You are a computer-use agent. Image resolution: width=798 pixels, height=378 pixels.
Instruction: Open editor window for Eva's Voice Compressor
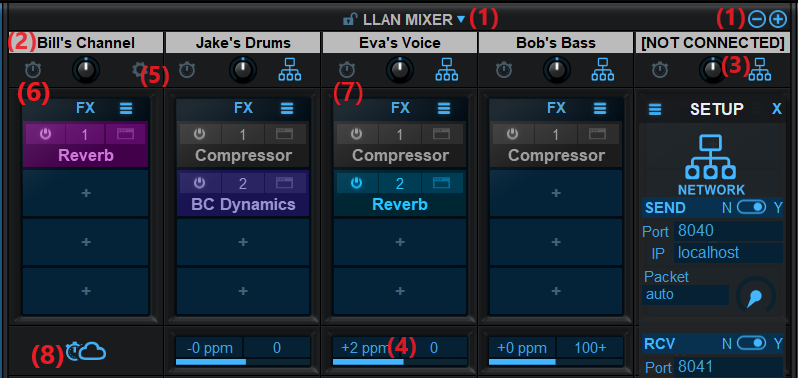(x=442, y=134)
